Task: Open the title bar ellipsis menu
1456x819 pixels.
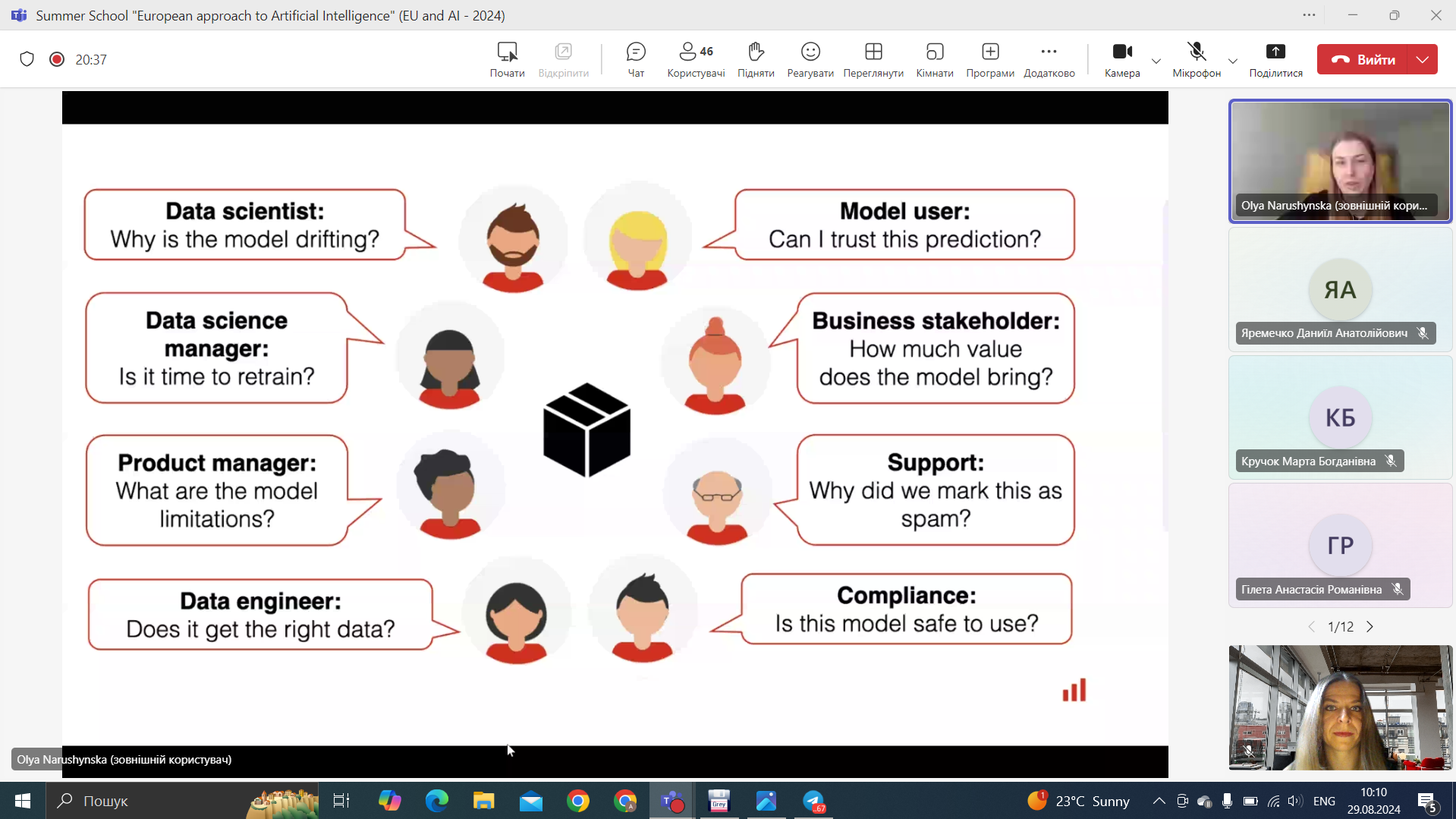Action: 1310,15
